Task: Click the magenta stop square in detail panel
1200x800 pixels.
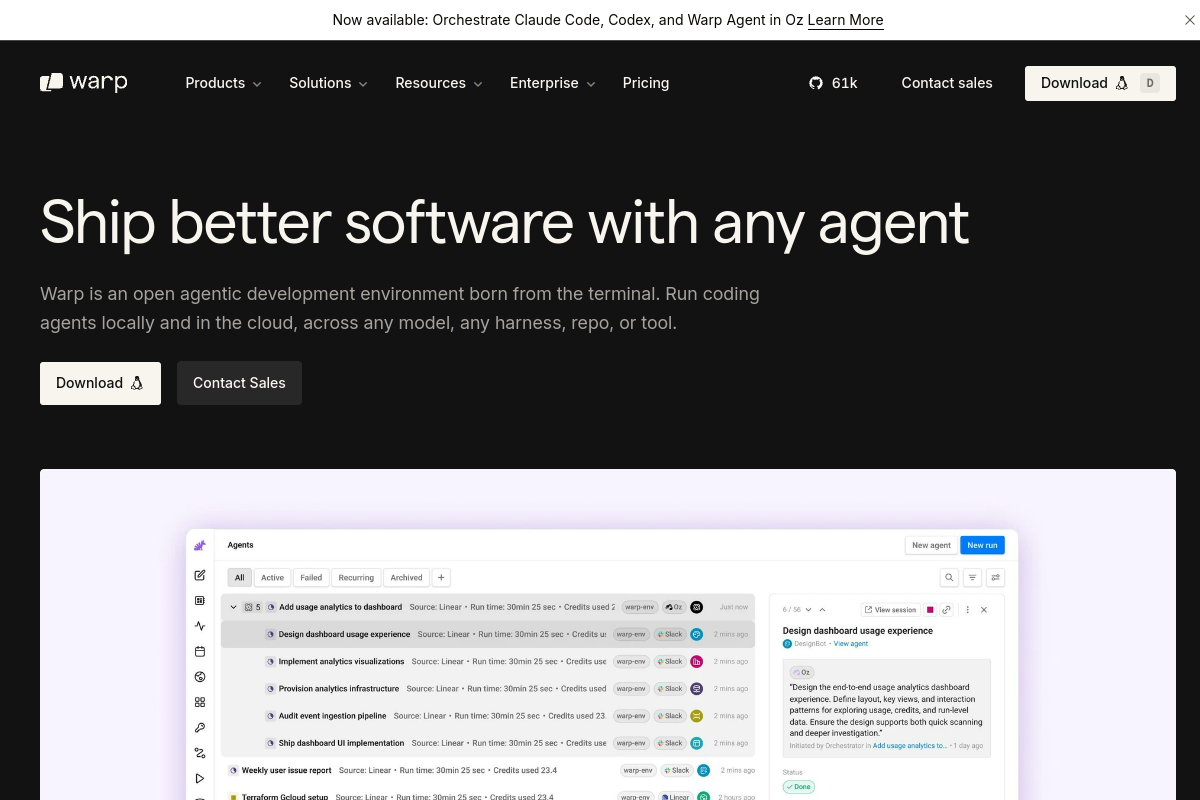Action: pyautogui.click(x=930, y=609)
